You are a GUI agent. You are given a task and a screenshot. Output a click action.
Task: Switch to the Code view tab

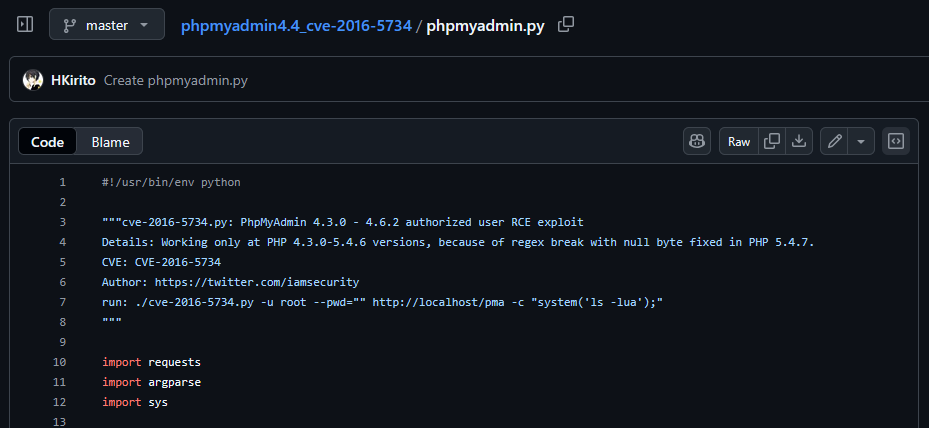point(47,142)
